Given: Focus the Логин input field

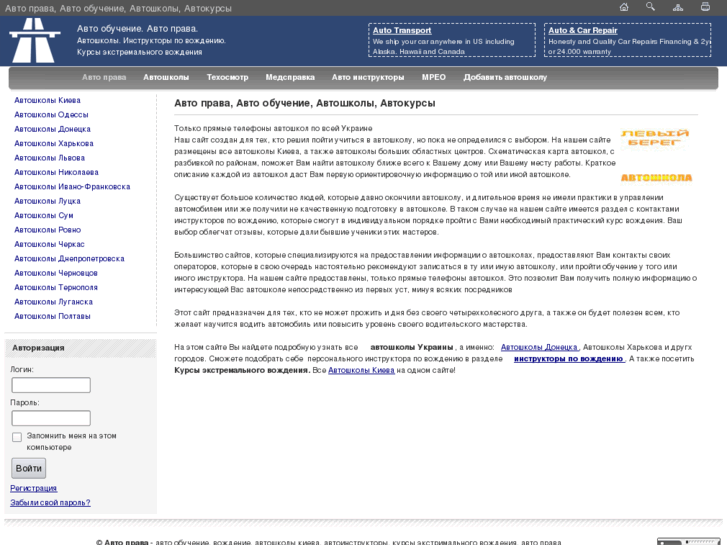Looking at the screenshot, I should pyautogui.click(x=51, y=385).
